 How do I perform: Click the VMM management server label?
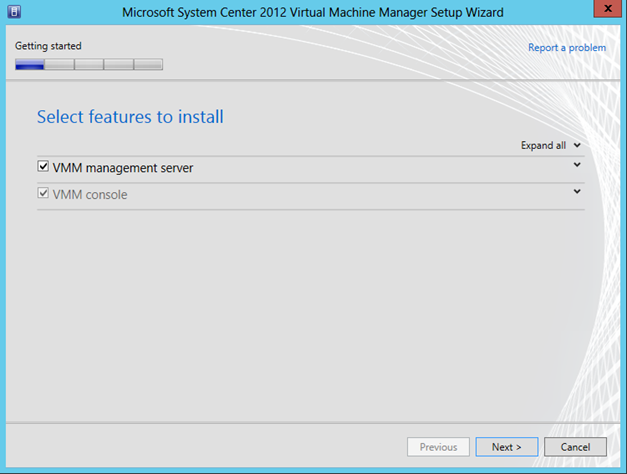coord(123,168)
